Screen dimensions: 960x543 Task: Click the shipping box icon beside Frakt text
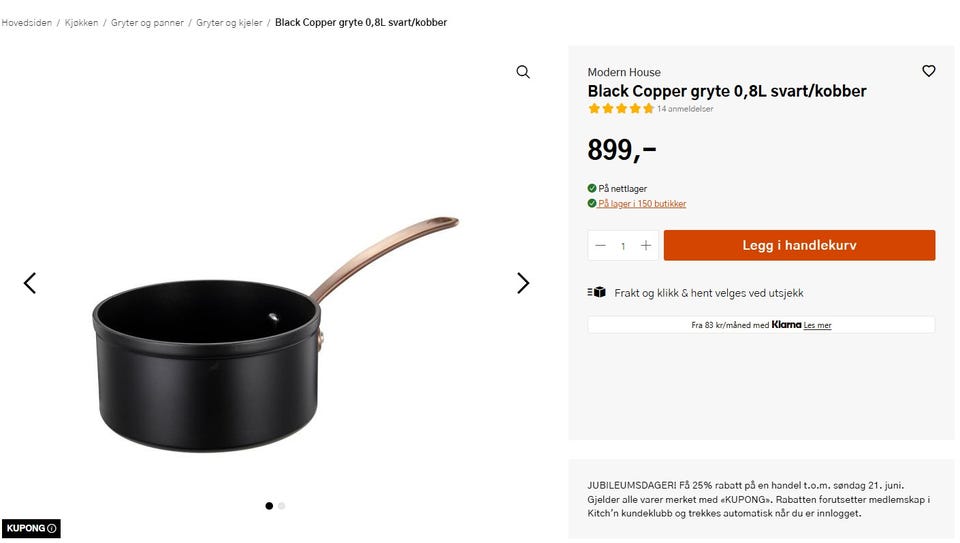[x=596, y=292]
